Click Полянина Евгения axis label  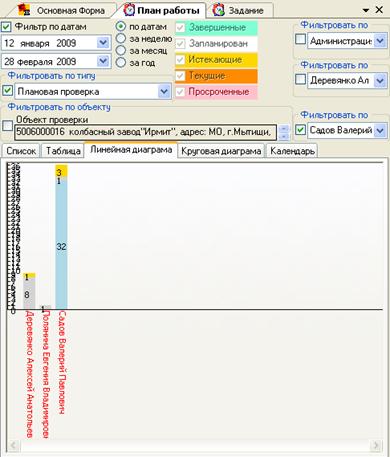tap(46, 375)
